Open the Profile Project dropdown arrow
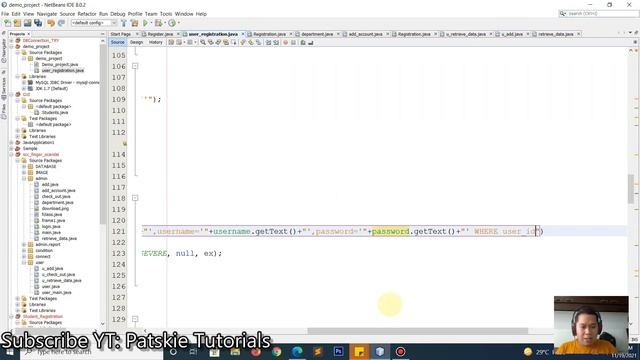 point(178,23)
